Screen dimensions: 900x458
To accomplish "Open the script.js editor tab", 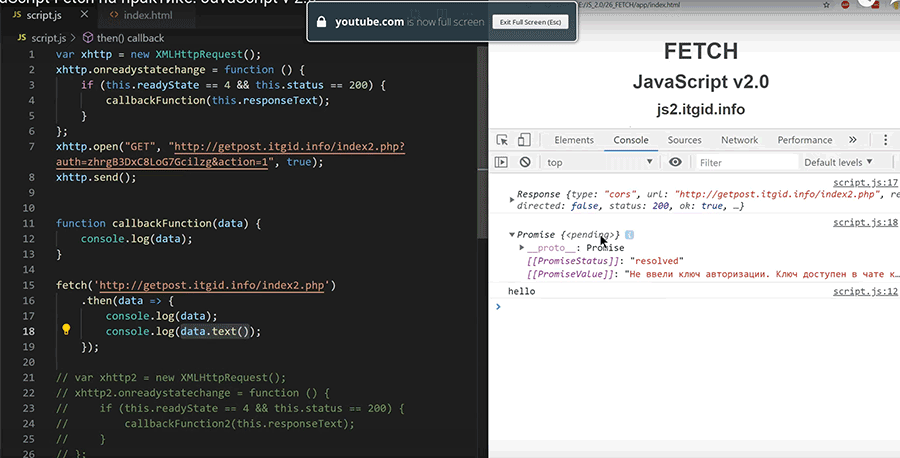I will pyautogui.click(x=44, y=15).
